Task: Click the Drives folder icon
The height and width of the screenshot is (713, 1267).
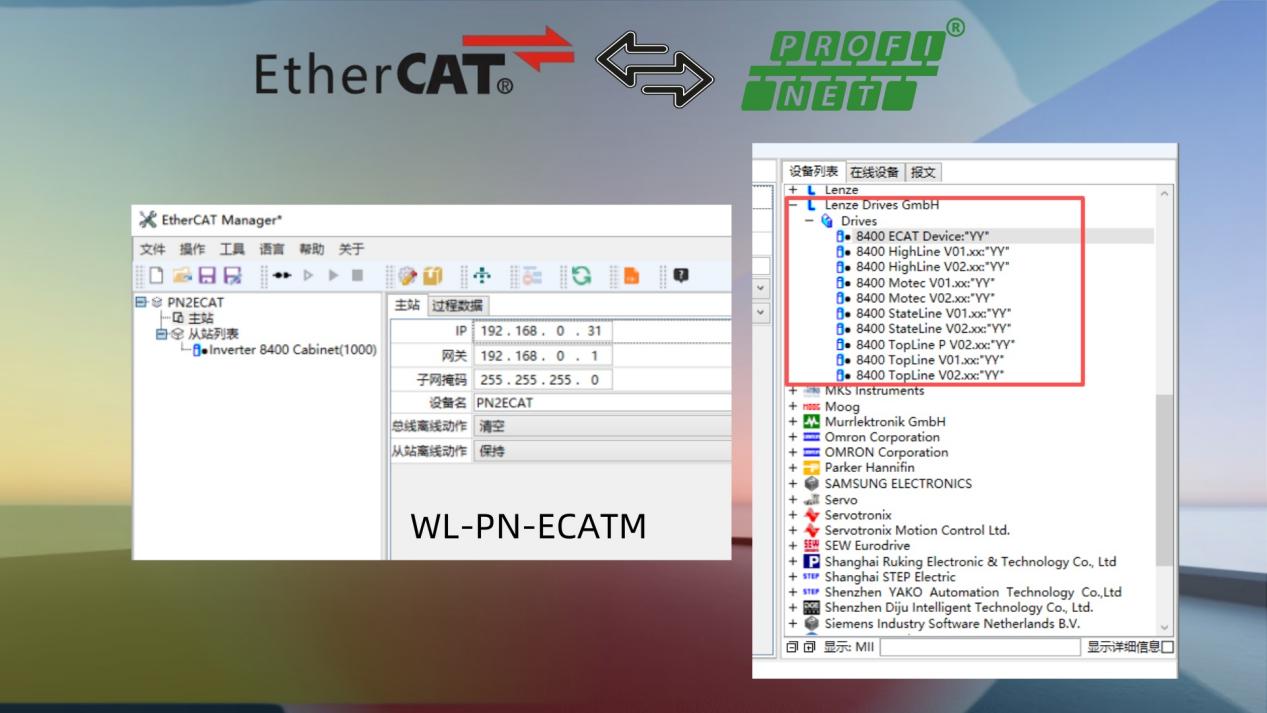Action: coord(827,221)
